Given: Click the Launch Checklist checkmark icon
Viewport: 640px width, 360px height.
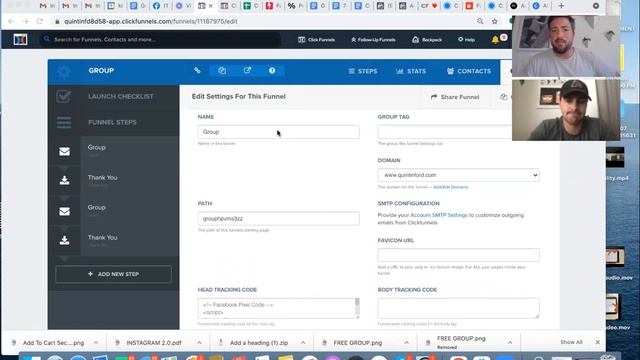Looking at the screenshot, I should (64, 97).
